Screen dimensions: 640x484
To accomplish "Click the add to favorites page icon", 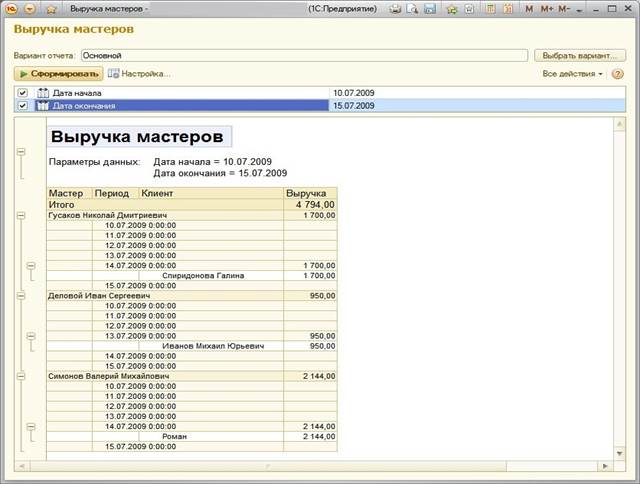I will click(x=469, y=9).
